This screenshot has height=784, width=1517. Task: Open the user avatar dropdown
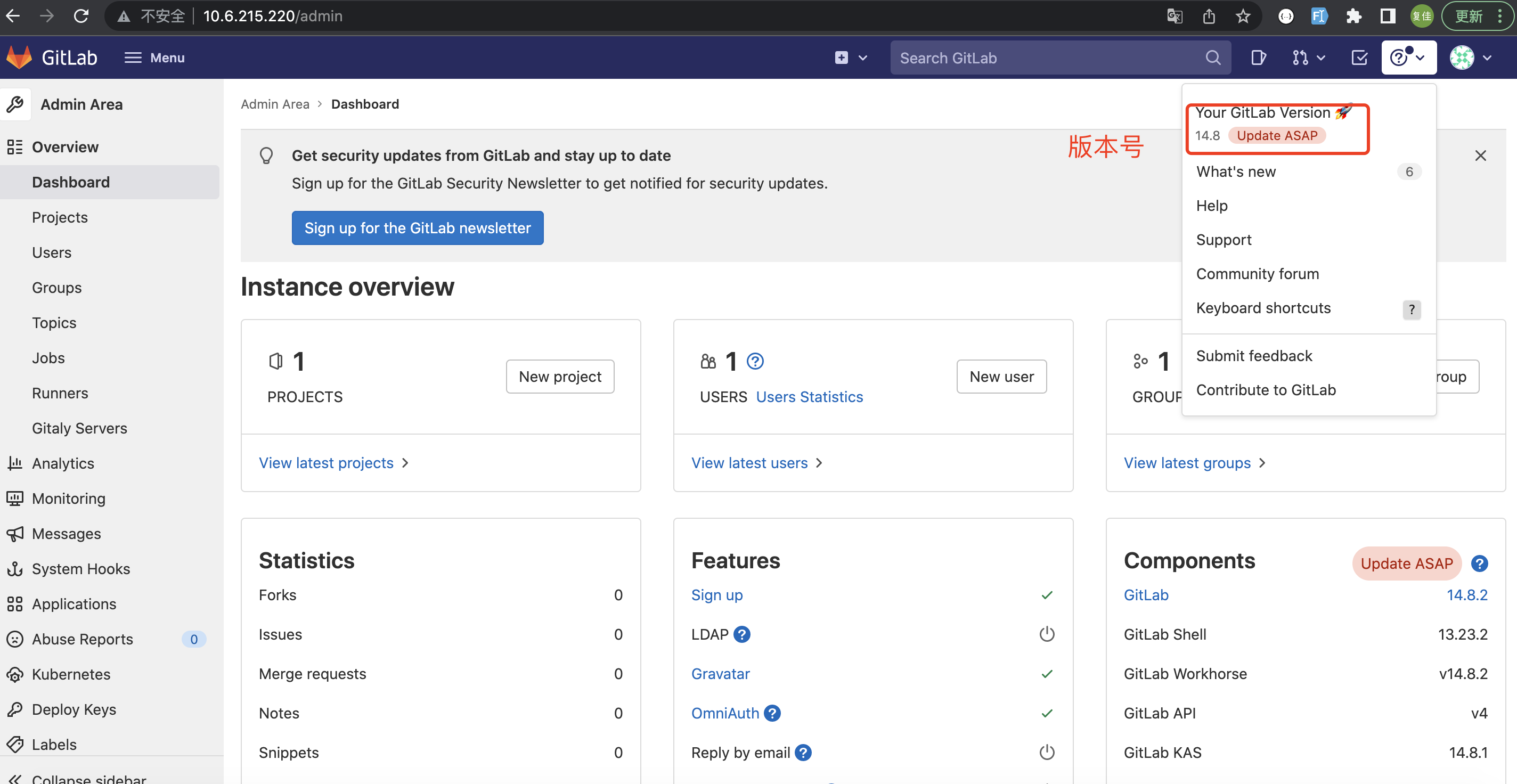tap(1470, 58)
